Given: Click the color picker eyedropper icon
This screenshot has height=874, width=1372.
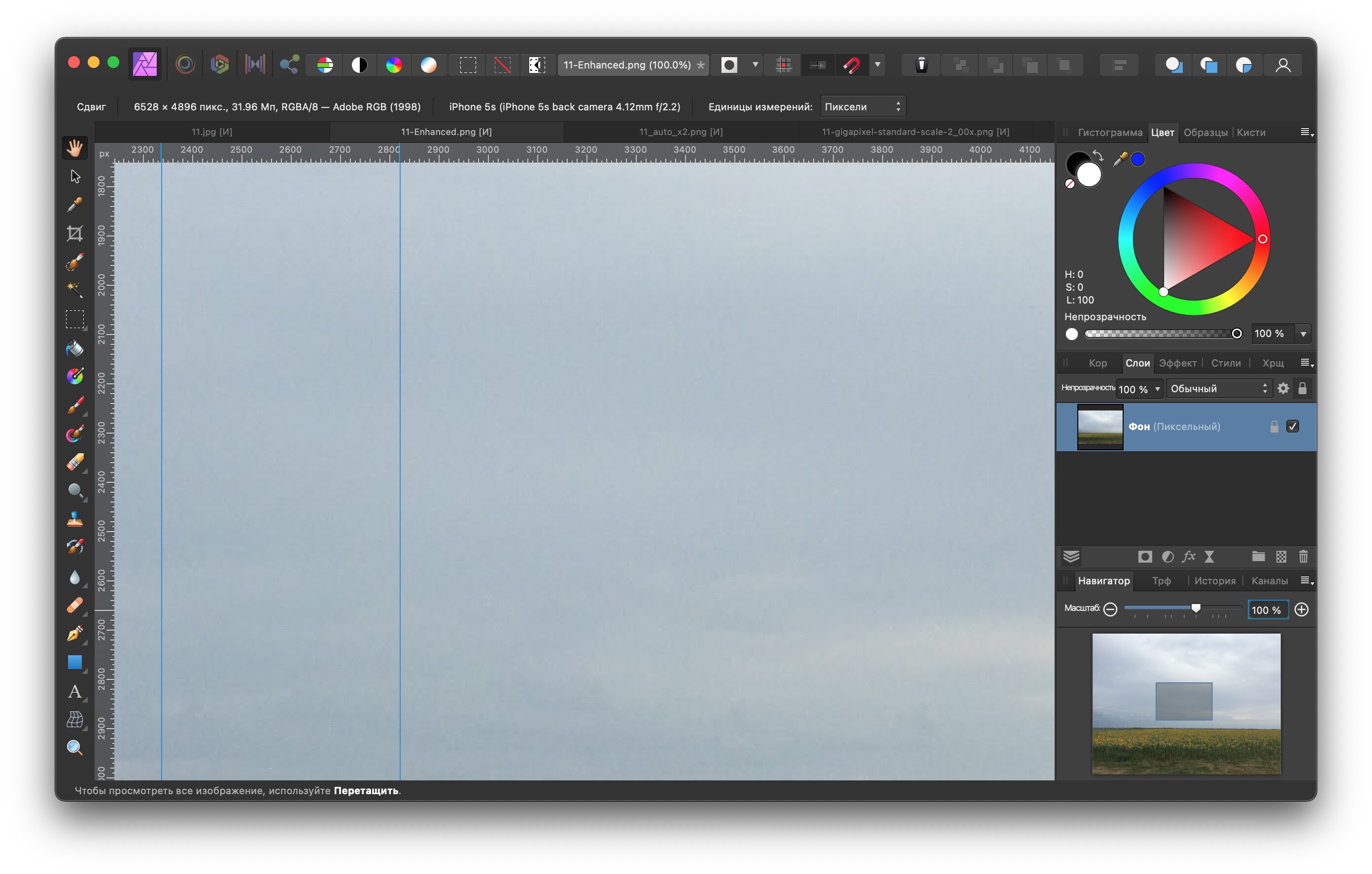Looking at the screenshot, I should 1120,159.
